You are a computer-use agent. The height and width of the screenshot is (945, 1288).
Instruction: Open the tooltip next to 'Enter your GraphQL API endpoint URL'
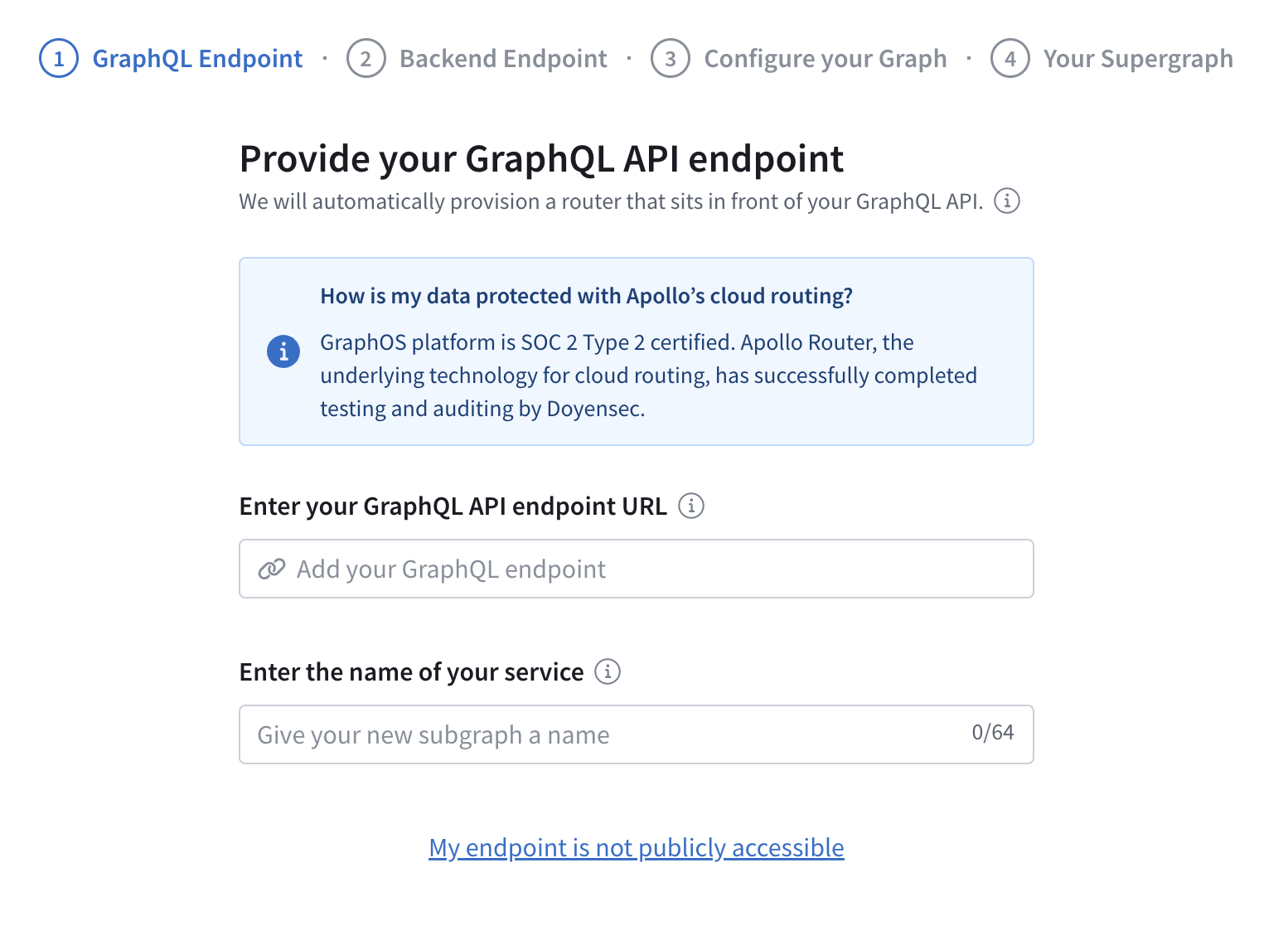click(690, 506)
